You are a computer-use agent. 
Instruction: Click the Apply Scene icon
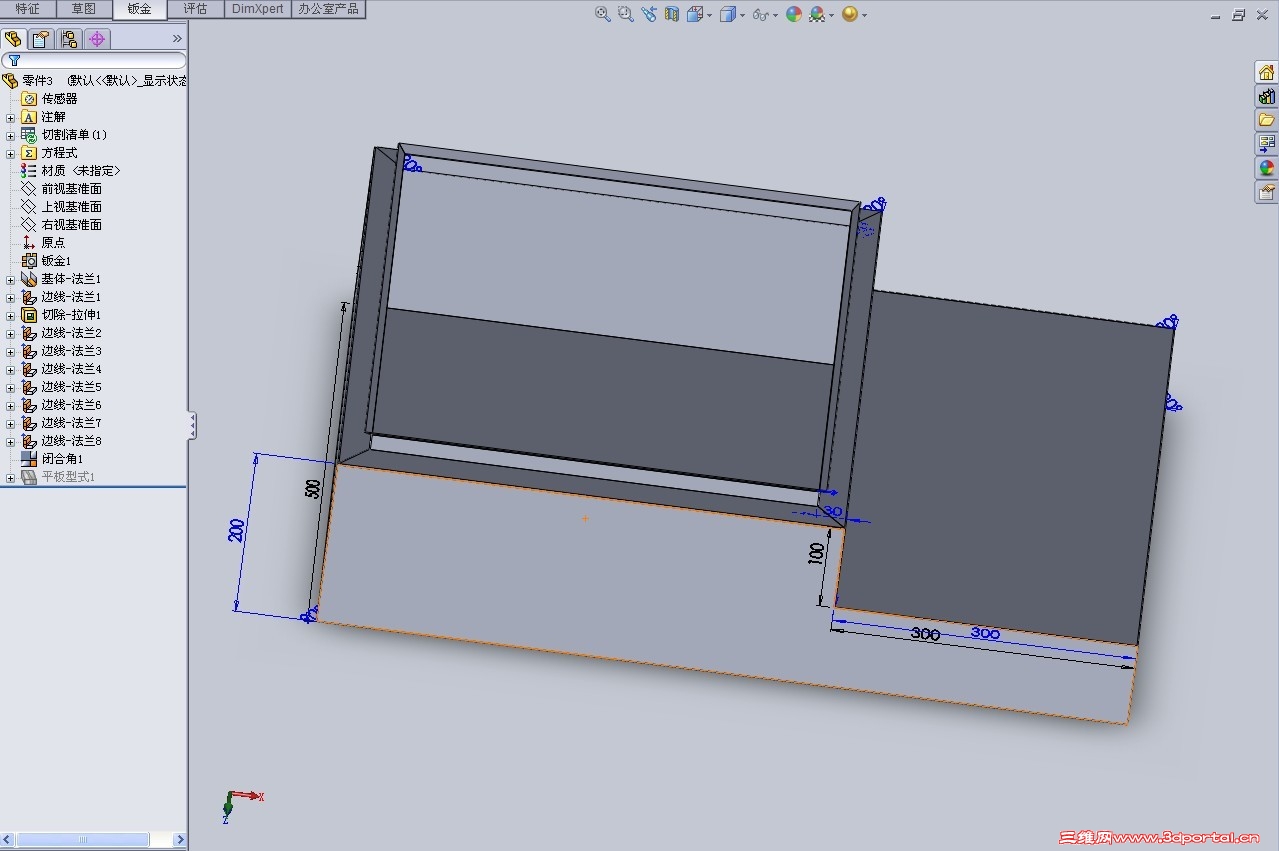click(x=818, y=14)
